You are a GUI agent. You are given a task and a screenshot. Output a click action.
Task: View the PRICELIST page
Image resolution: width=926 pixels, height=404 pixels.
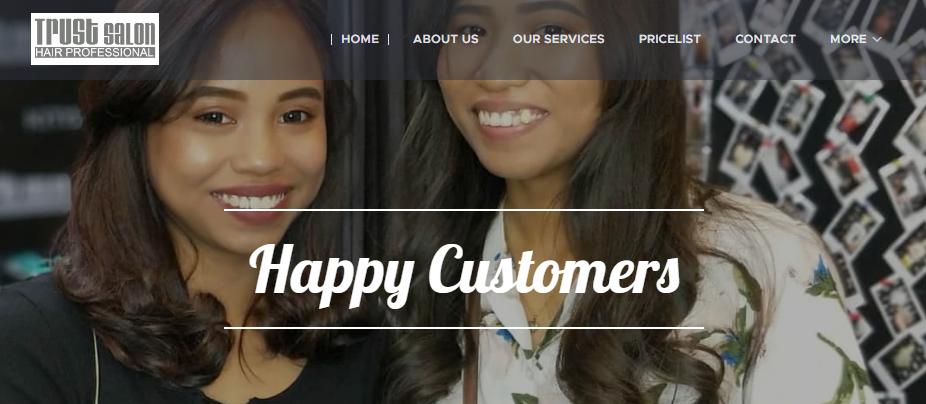pyautogui.click(x=670, y=40)
